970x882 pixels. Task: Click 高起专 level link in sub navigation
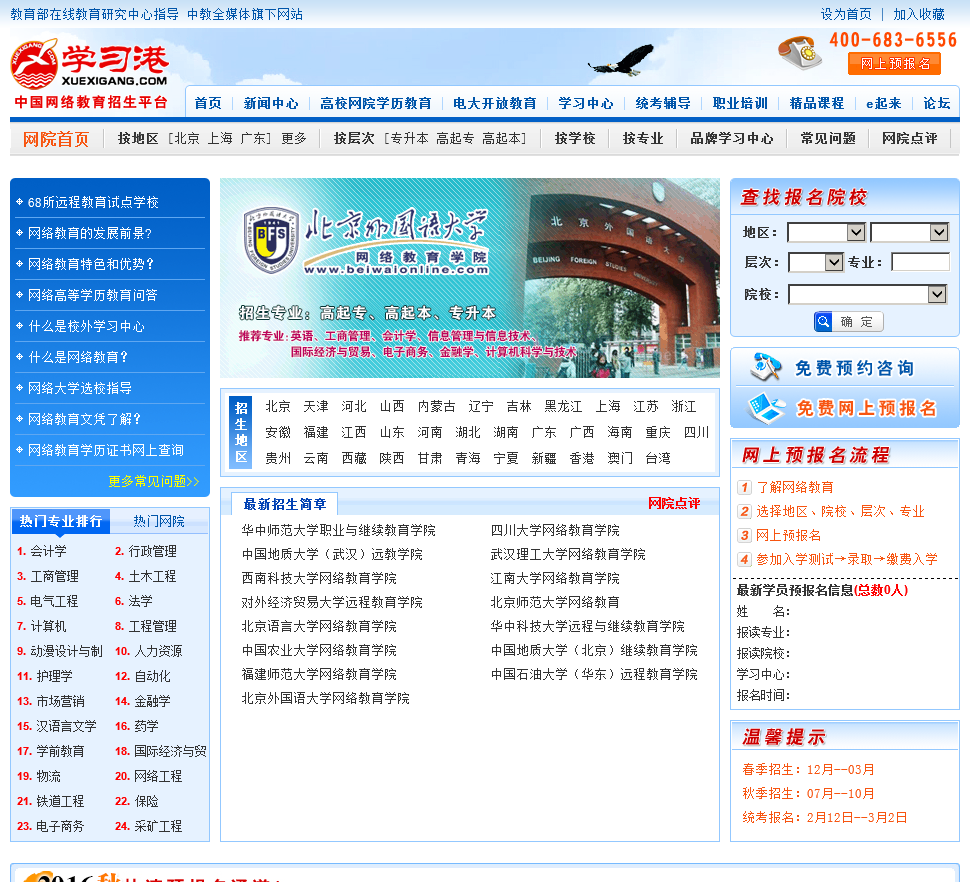pyautogui.click(x=455, y=139)
